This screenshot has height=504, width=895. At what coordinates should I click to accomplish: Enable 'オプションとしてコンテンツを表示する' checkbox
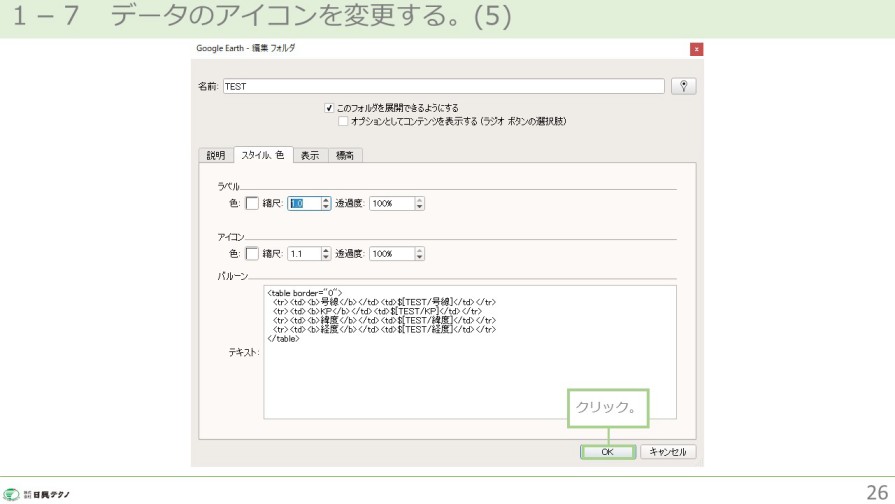pyautogui.click(x=344, y=120)
